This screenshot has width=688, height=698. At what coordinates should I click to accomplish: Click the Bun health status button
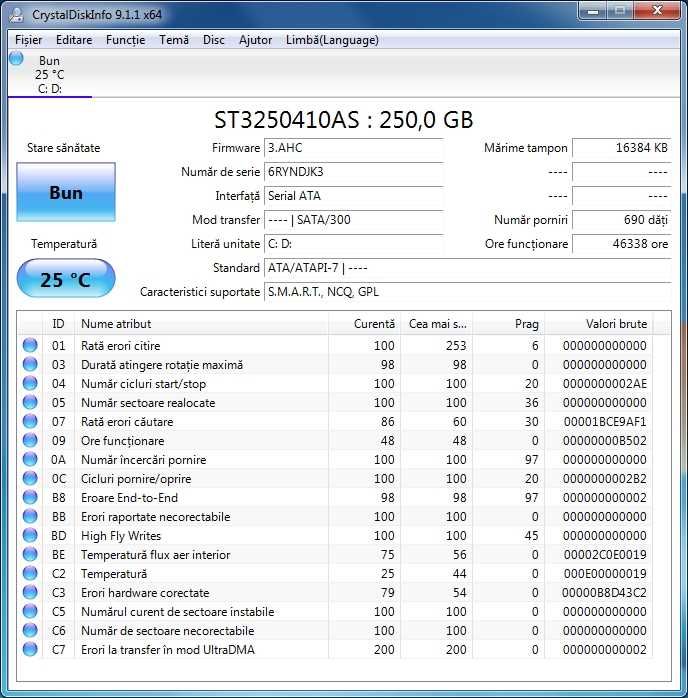click(x=66, y=192)
